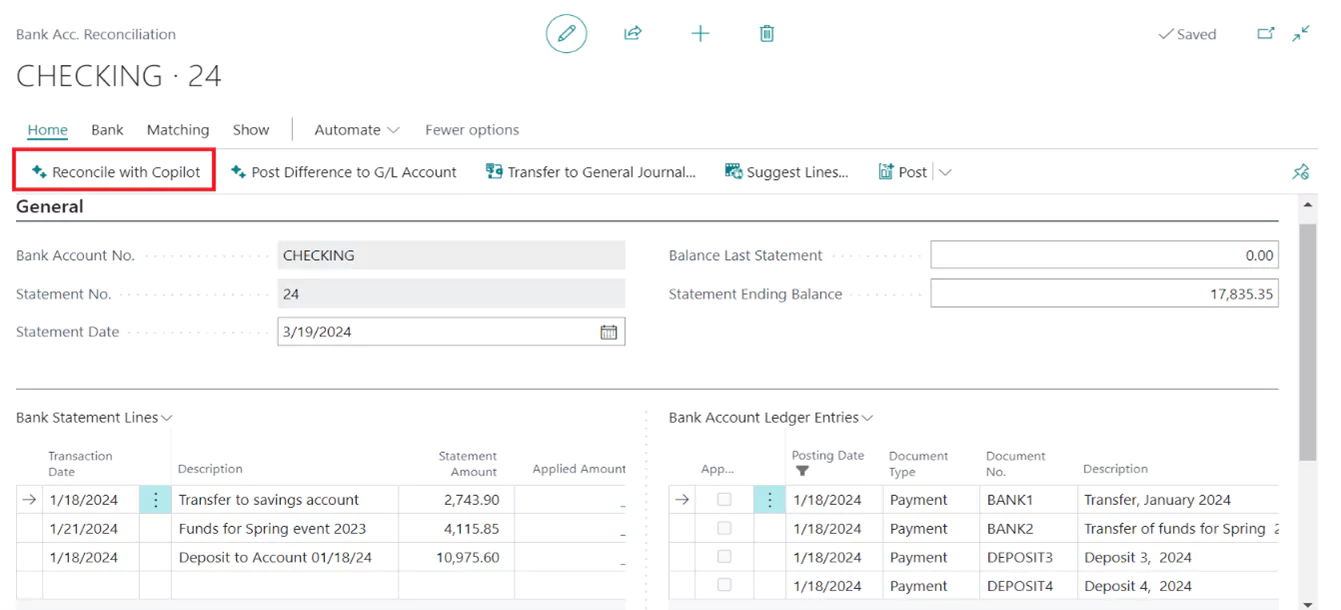Viewport: 1341px width, 610px height.
Task: Click the Document Type column header
Action: pos(918,463)
